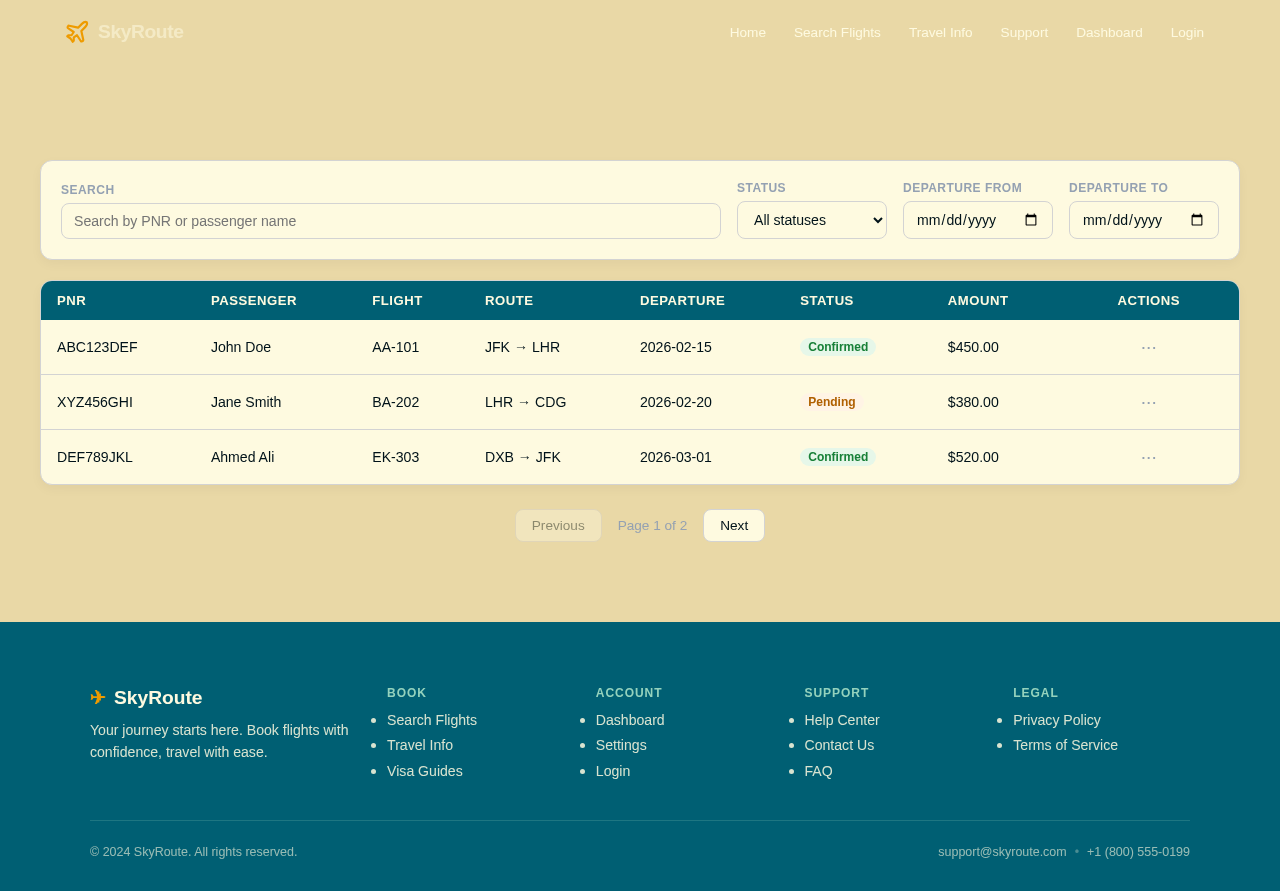Screen dimensions: 1280x891
Task: Click flight number EK-303
Action: (396, 457)
